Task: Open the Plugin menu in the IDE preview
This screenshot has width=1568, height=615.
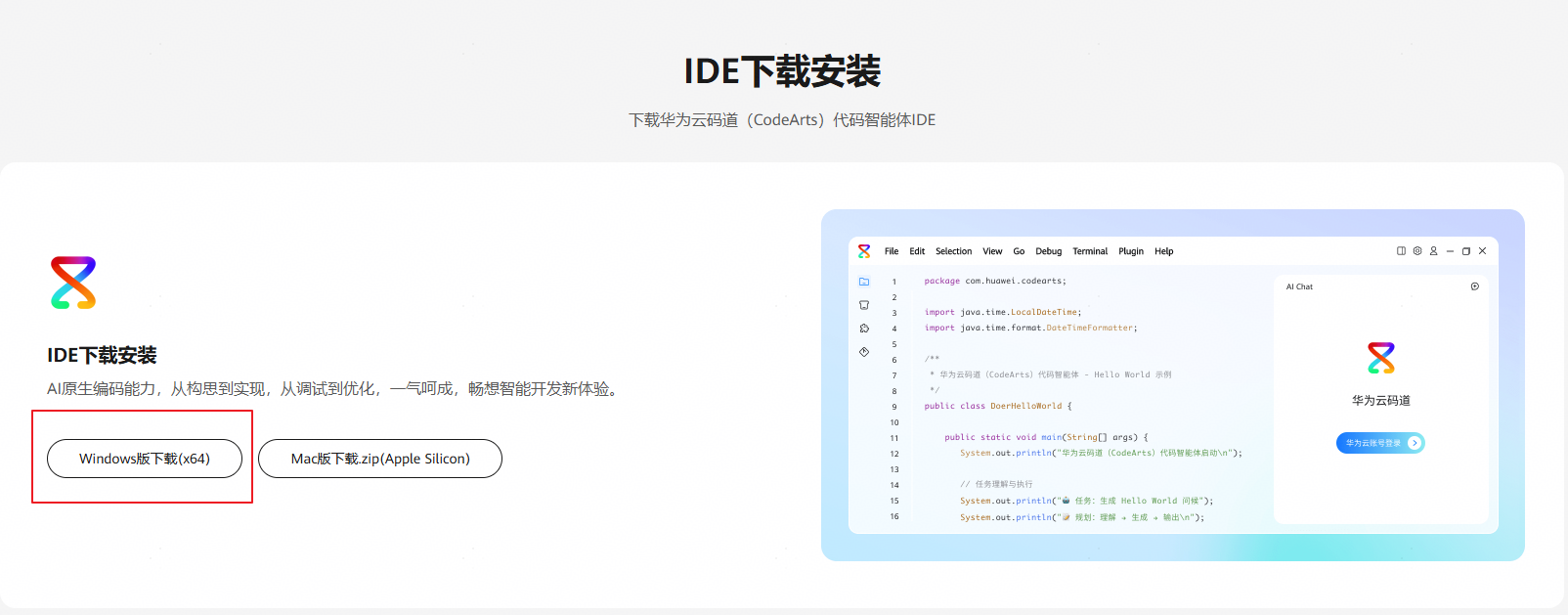Action: [1131, 251]
